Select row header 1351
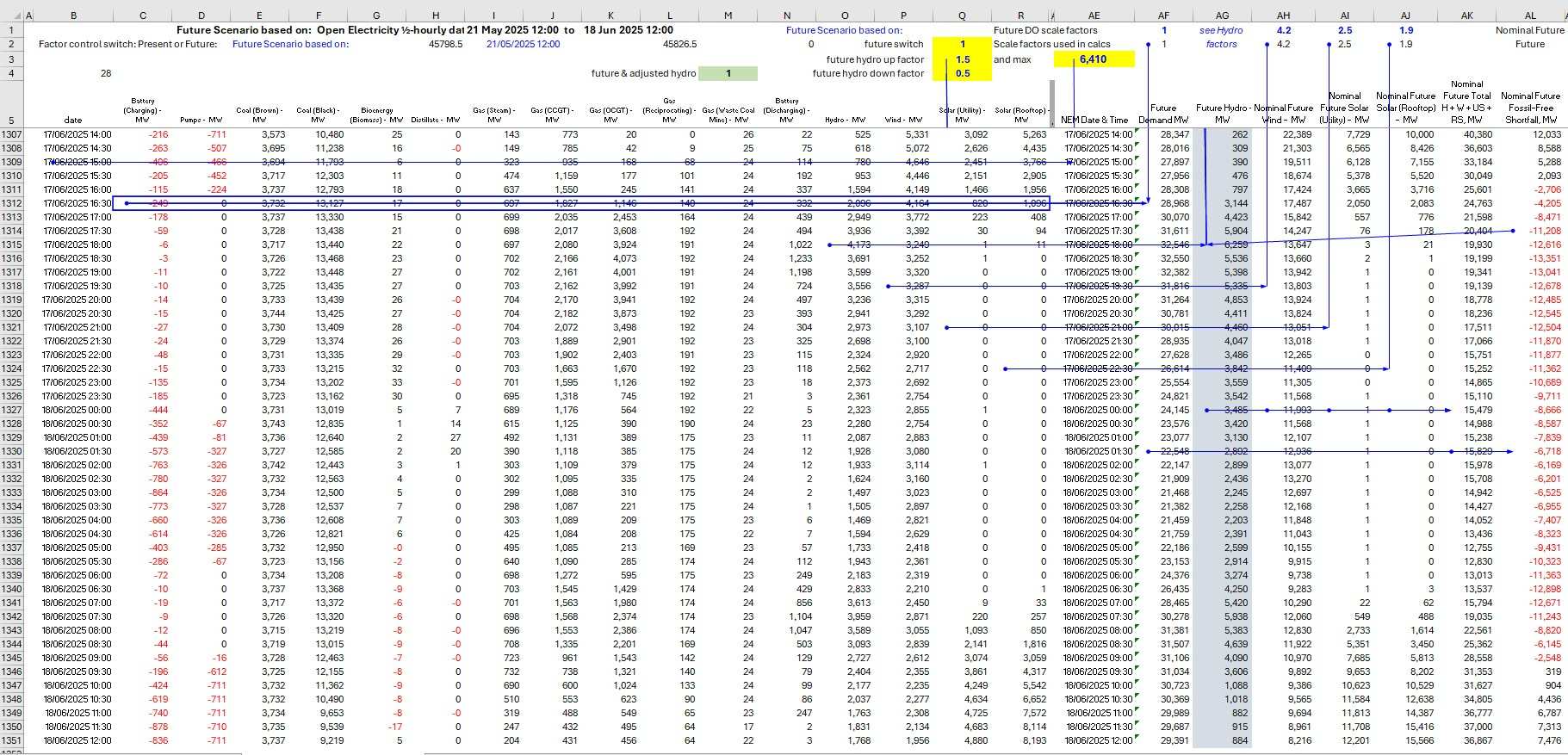The image size is (1568, 755). (11, 740)
